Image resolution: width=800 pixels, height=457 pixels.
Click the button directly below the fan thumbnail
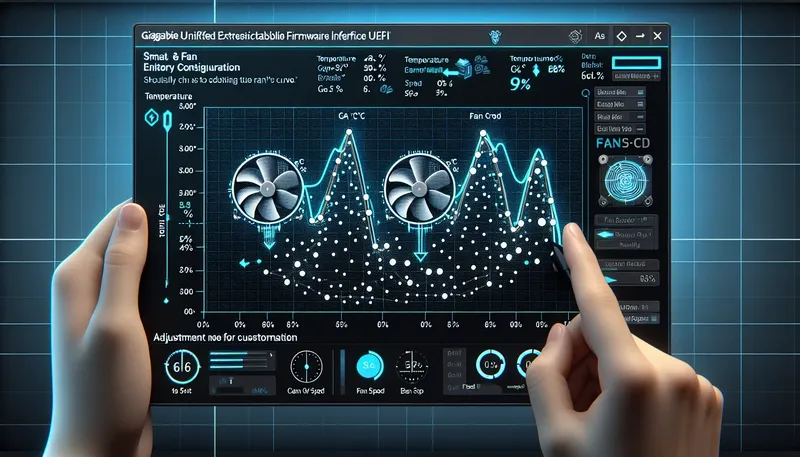626,220
